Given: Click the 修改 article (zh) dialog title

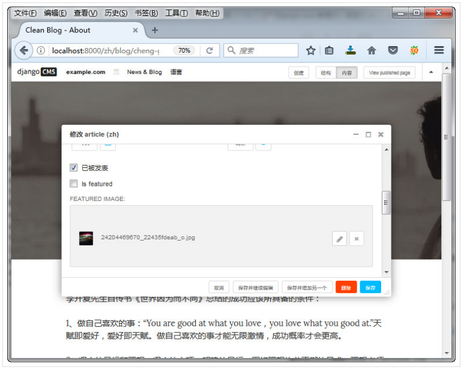Looking at the screenshot, I should 94,134.
